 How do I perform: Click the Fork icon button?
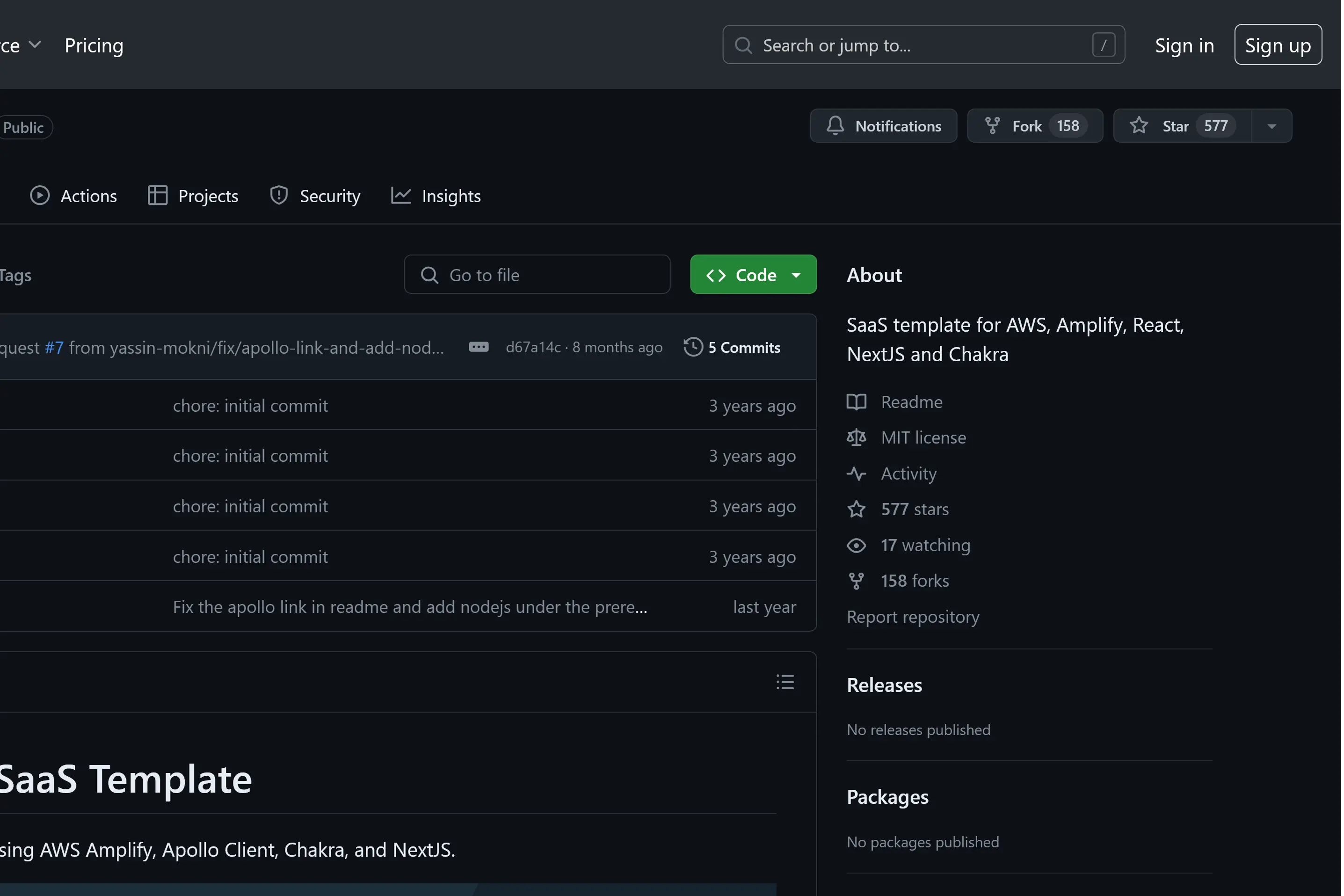click(992, 126)
